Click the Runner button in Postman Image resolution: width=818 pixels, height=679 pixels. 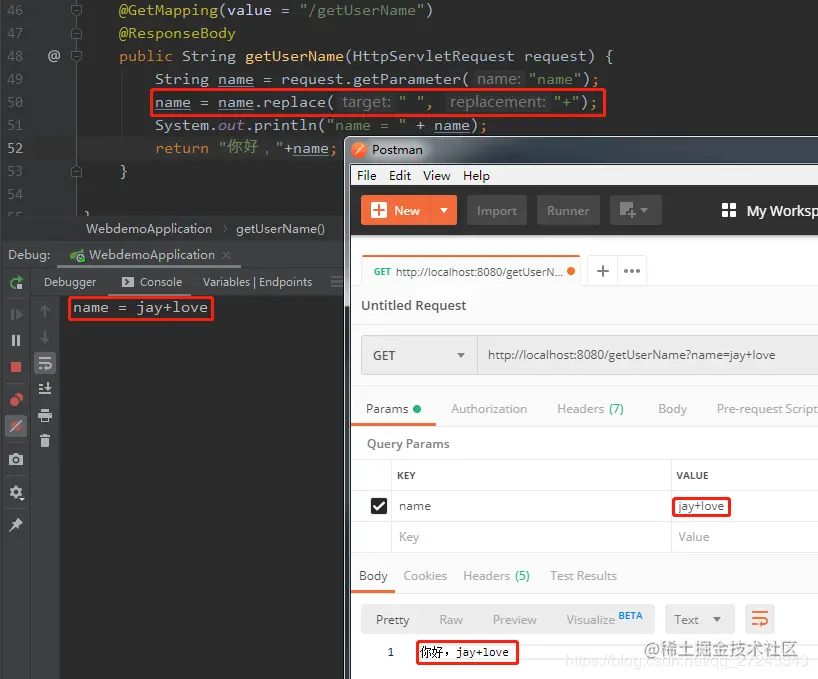point(568,211)
